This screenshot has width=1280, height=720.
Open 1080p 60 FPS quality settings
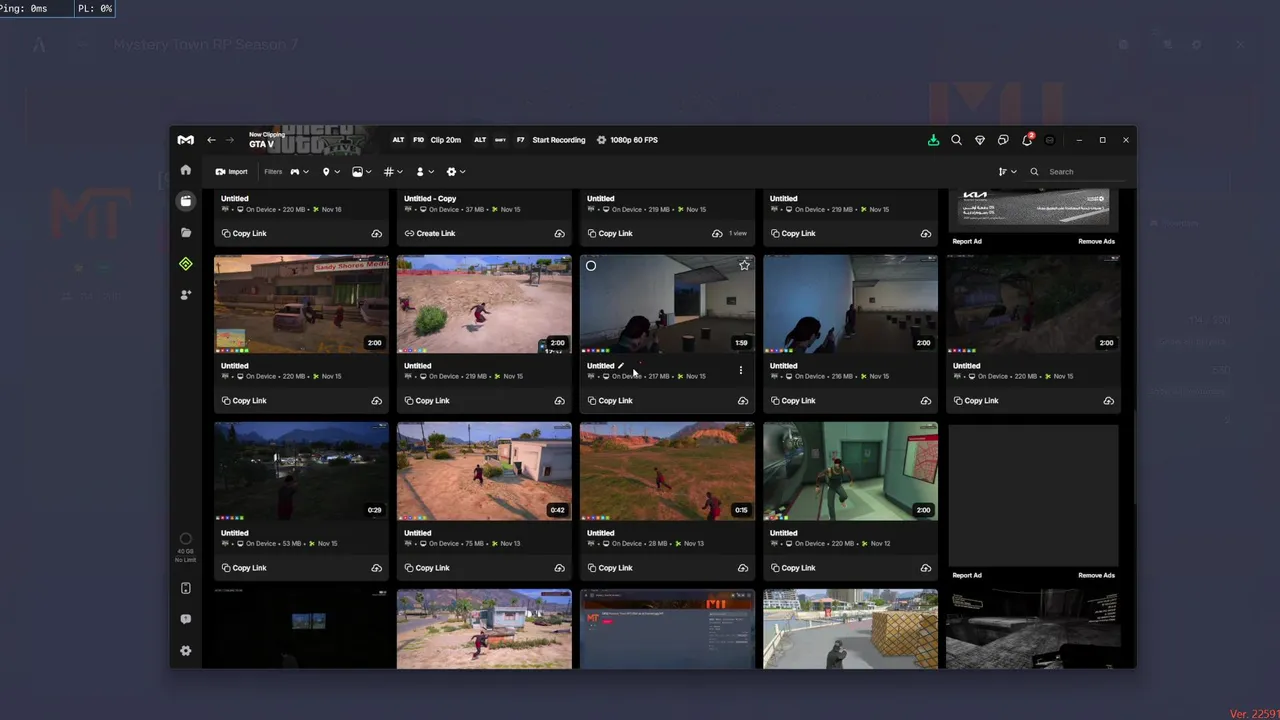(x=627, y=140)
